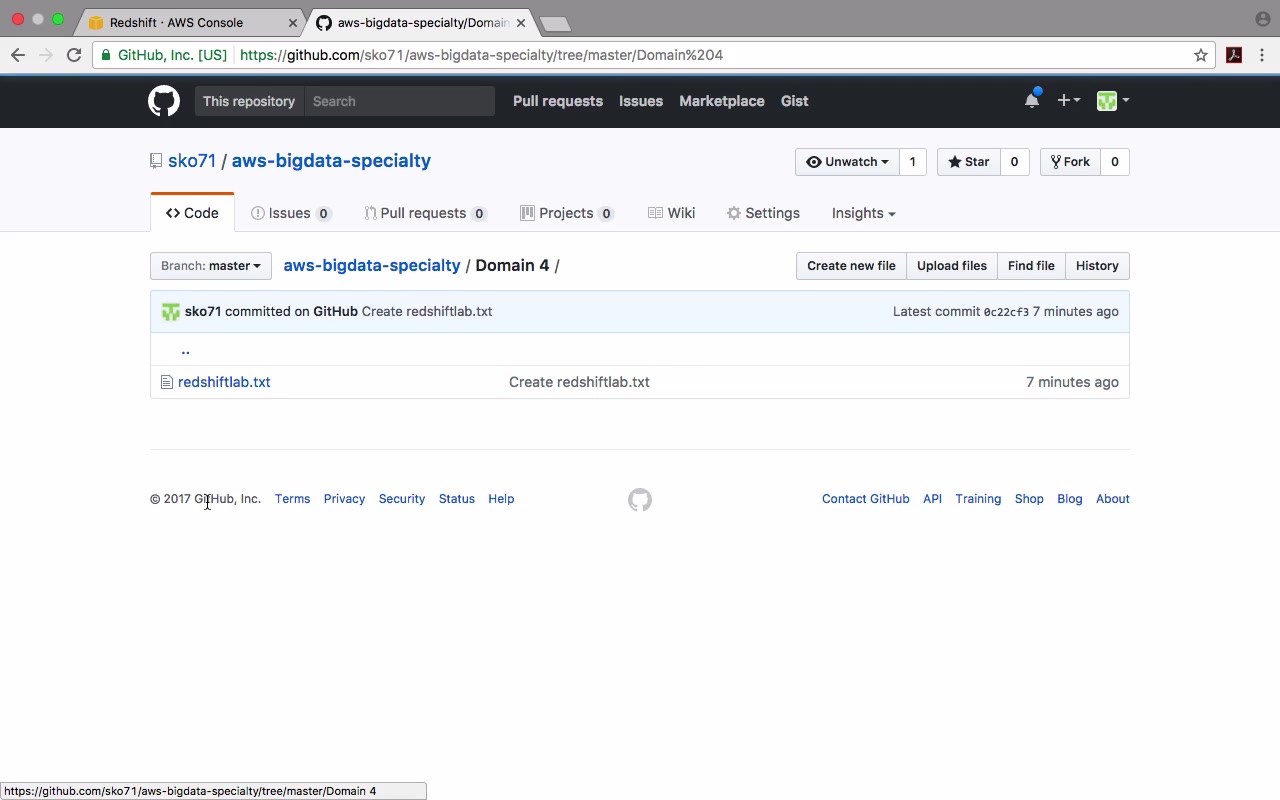Click the sko71 owner link
The image size is (1280, 800).
click(192, 161)
